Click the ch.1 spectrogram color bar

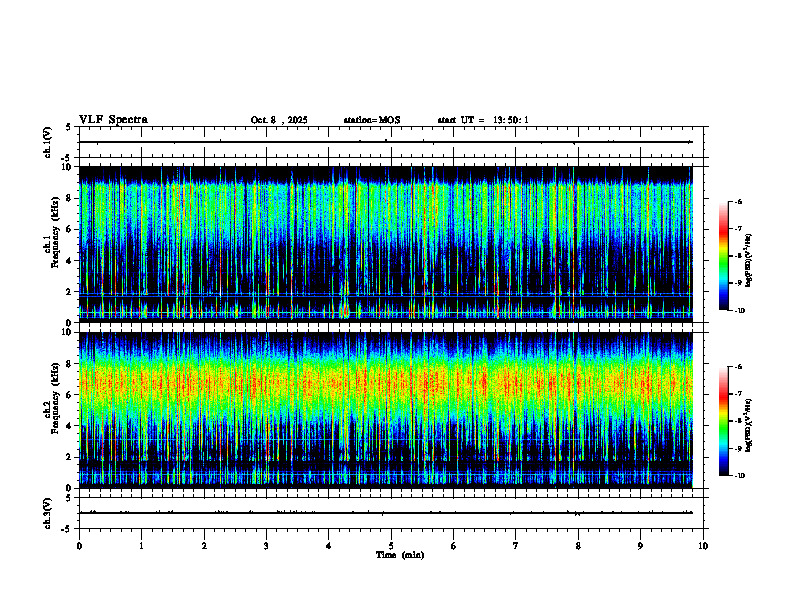point(723,256)
